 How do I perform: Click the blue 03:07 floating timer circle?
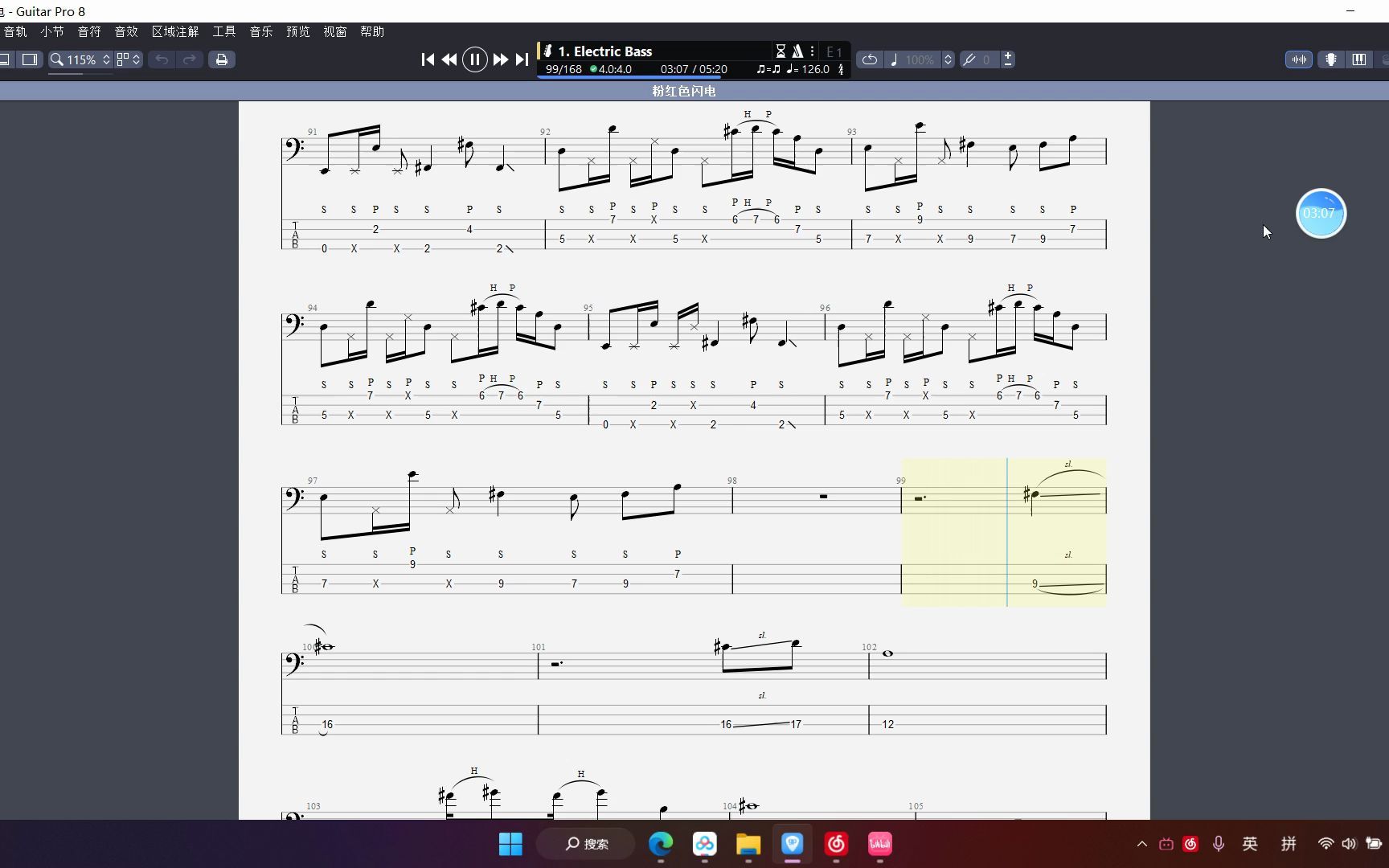1321,213
